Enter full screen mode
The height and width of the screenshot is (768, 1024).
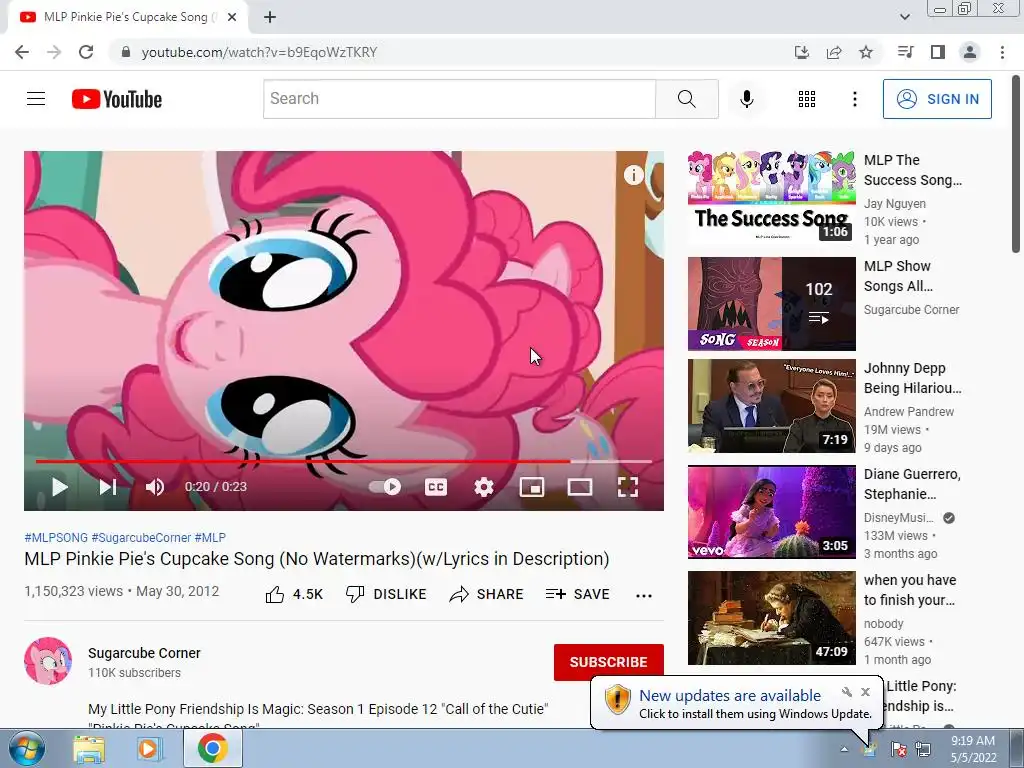point(628,487)
